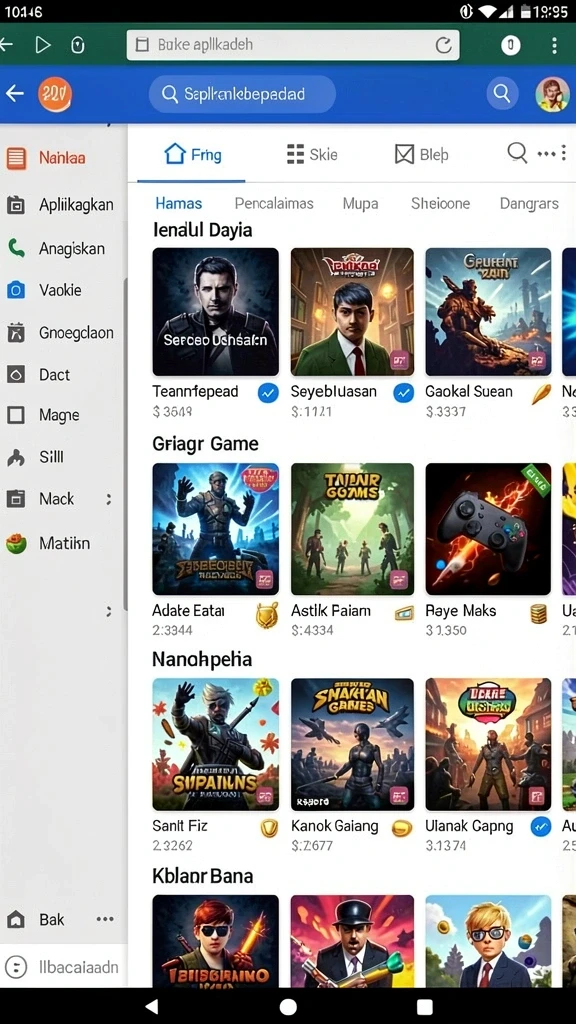Viewport: 576px width, 1024px height.
Task: Click the Klbanr Bana section heading
Action: tap(202, 876)
